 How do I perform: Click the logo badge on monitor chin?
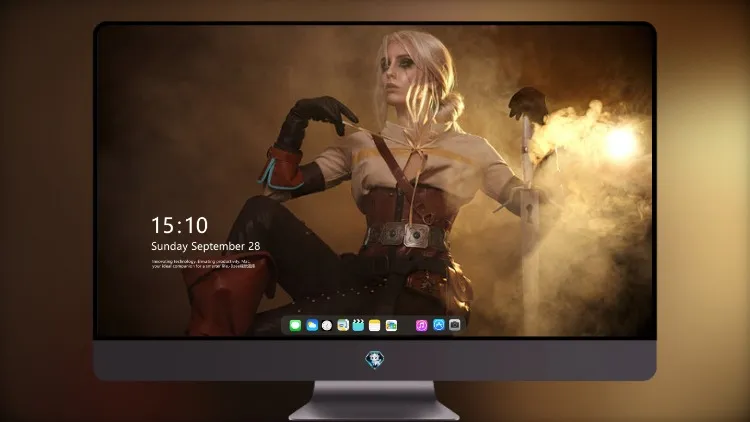(375, 360)
